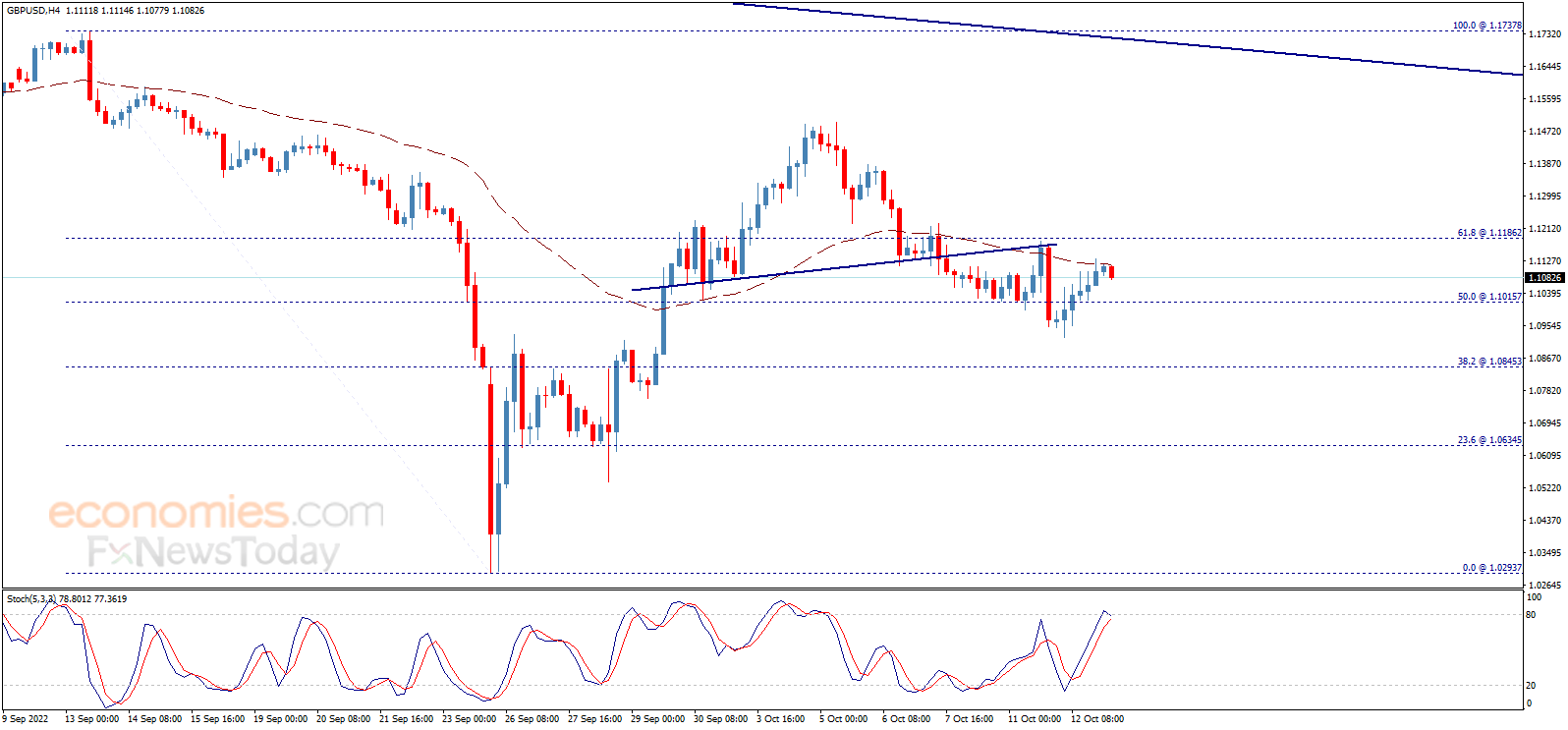Select the 61.8 @ 1.11862 Fibonacci label
The height and width of the screenshot is (730, 1568).
click(1489, 233)
